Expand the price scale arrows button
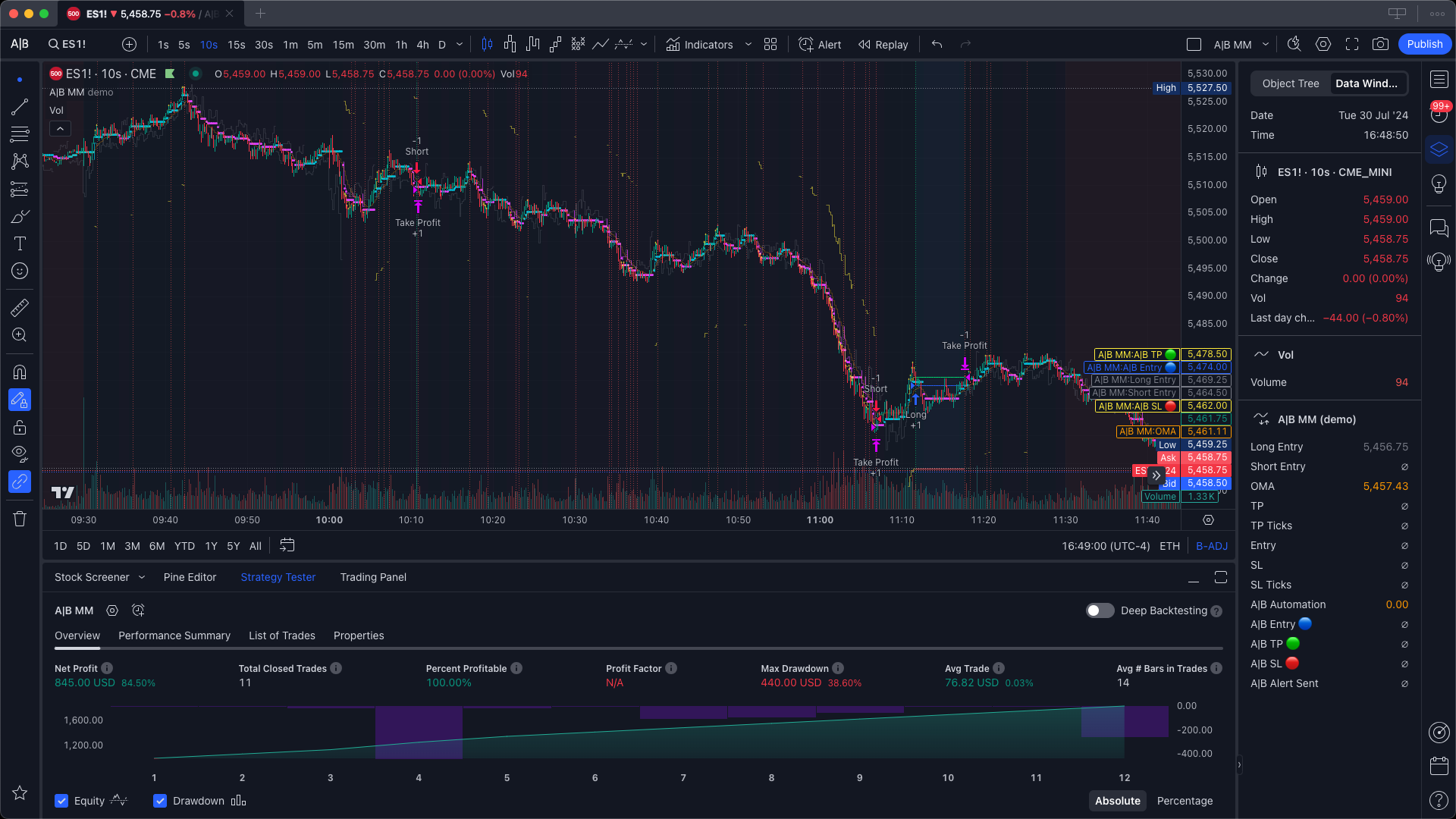 [1156, 476]
